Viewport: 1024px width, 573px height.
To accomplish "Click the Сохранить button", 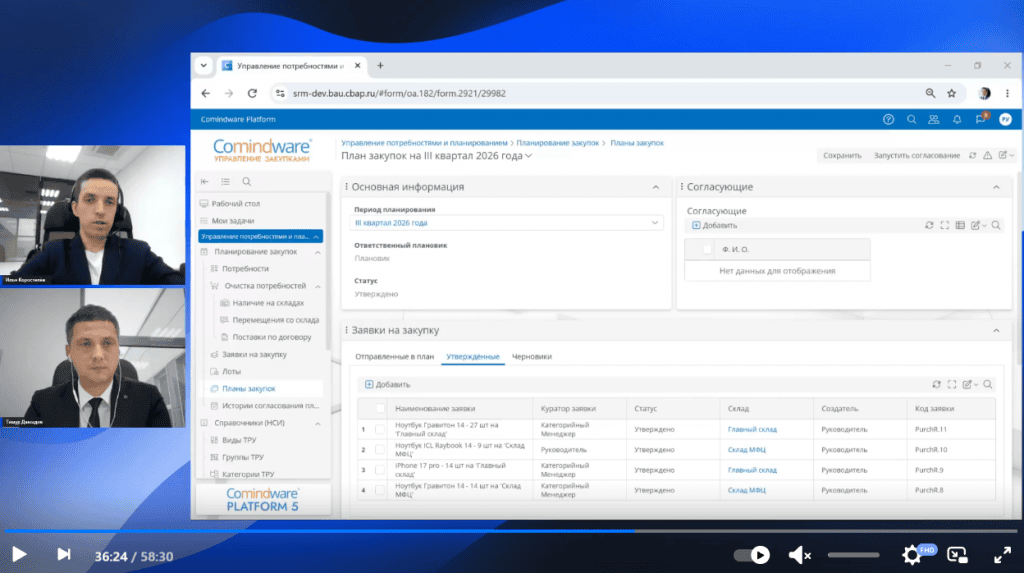I will pyautogui.click(x=842, y=156).
